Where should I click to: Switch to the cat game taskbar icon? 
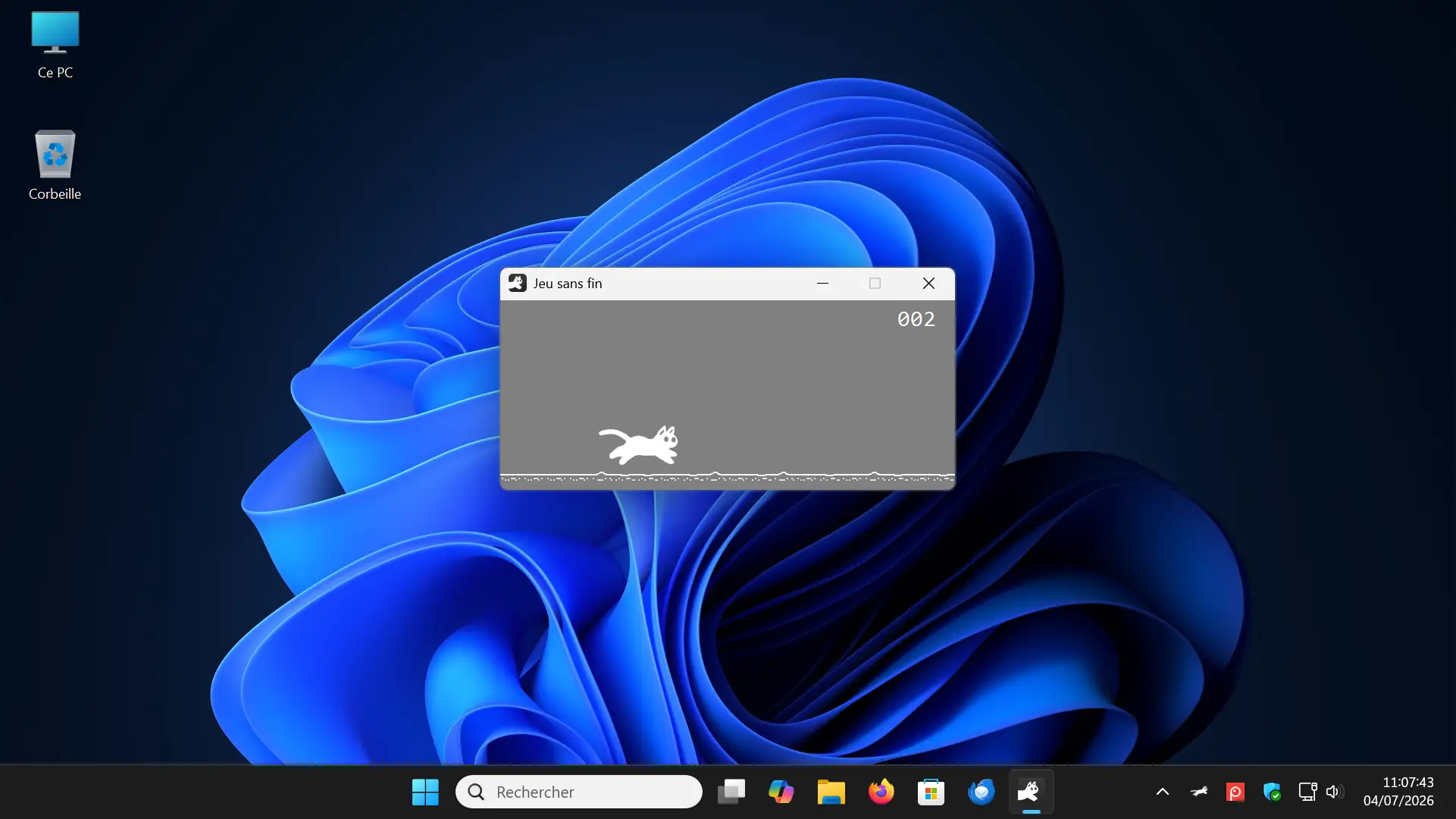click(x=1031, y=792)
